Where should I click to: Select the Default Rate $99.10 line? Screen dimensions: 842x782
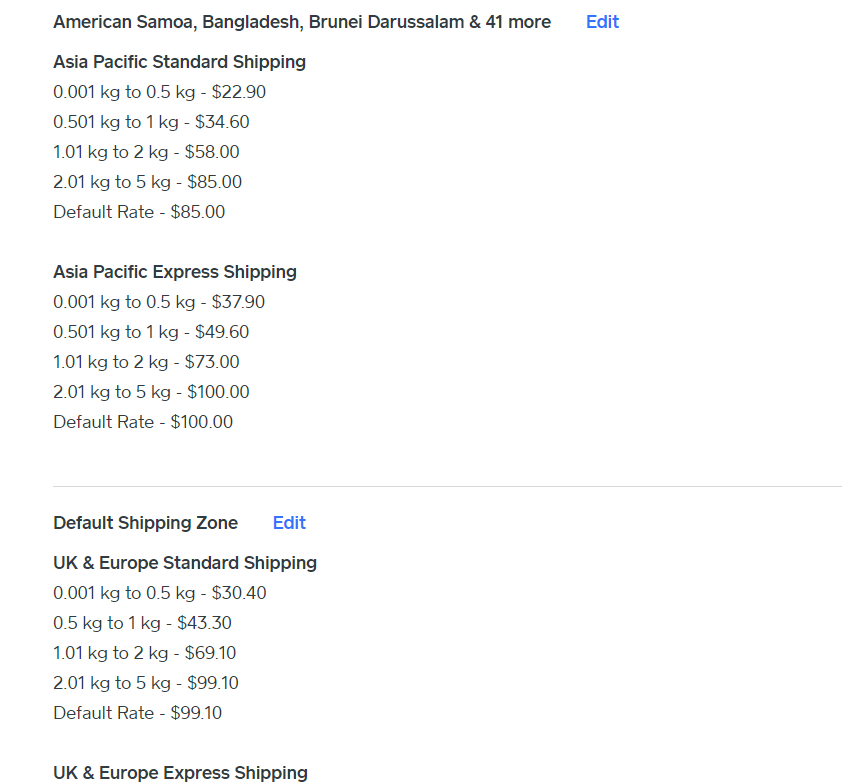click(137, 713)
